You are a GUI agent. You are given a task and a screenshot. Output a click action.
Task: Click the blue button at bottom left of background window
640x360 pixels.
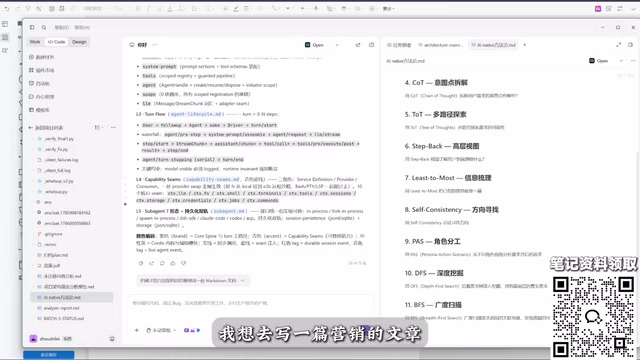49,355
